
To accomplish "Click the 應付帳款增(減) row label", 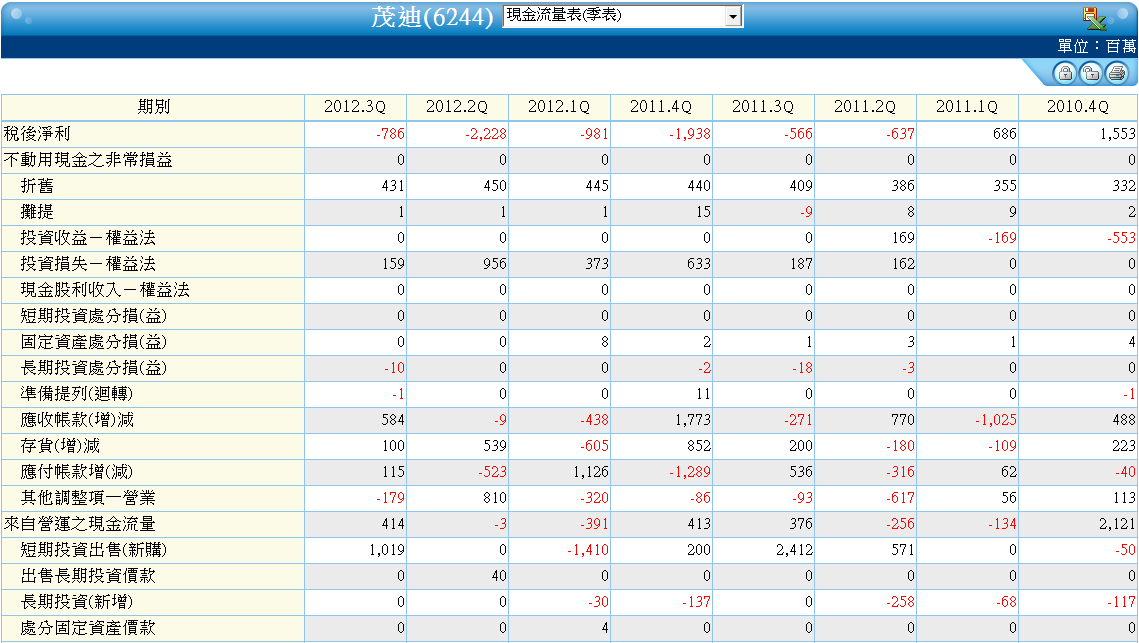I will click(77, 472).
